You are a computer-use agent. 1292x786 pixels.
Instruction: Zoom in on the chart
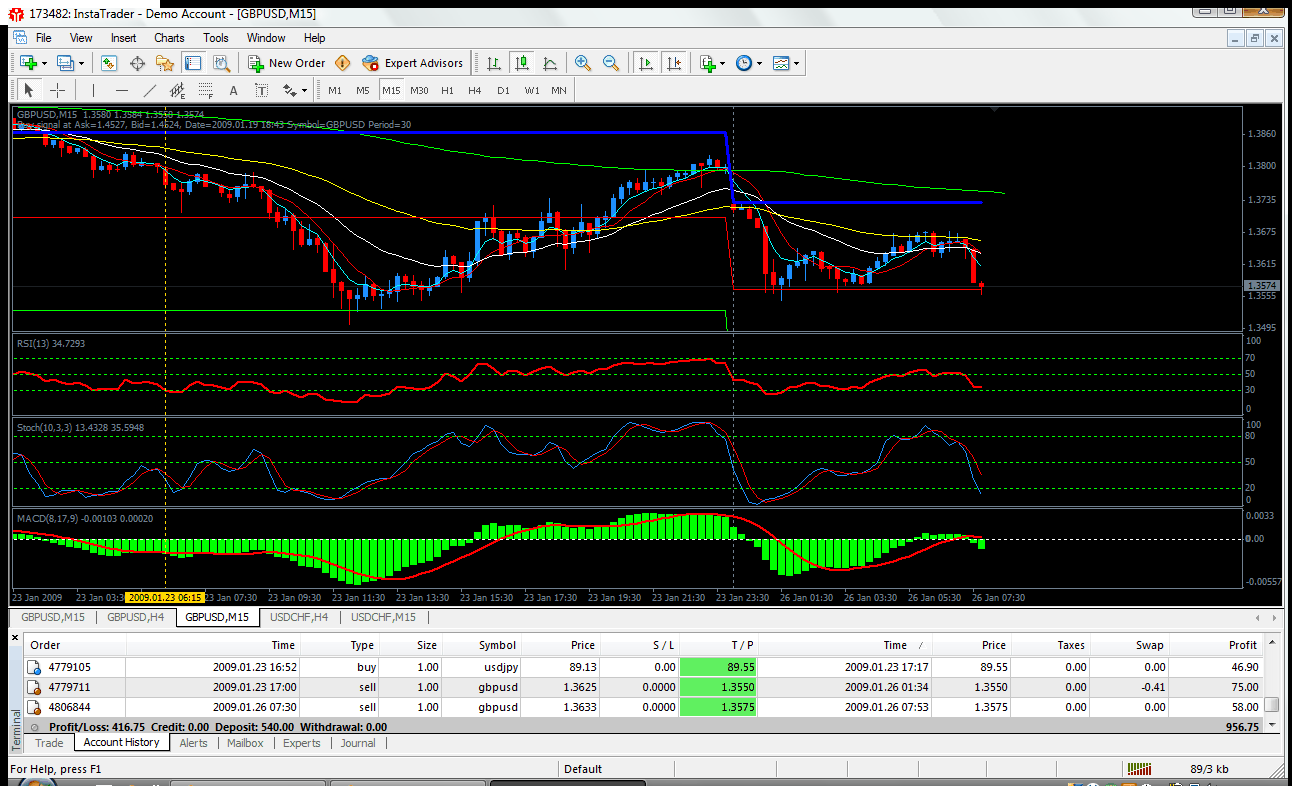(x=583, y=62)
